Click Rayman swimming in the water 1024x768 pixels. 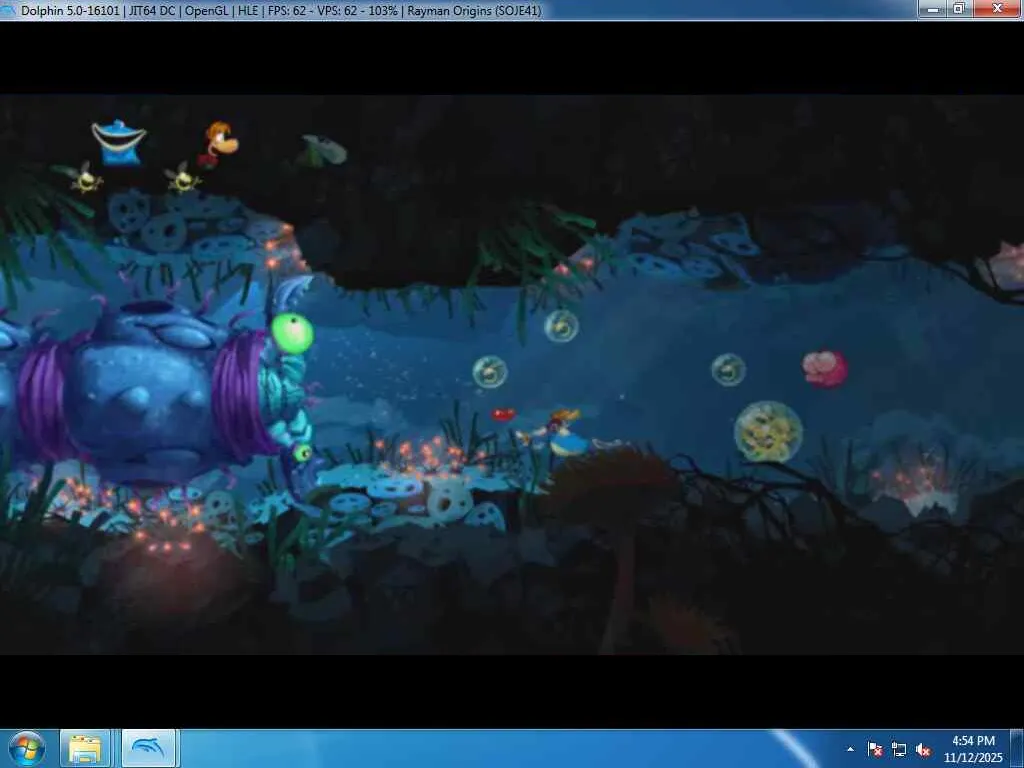click(x=559, y=432)
